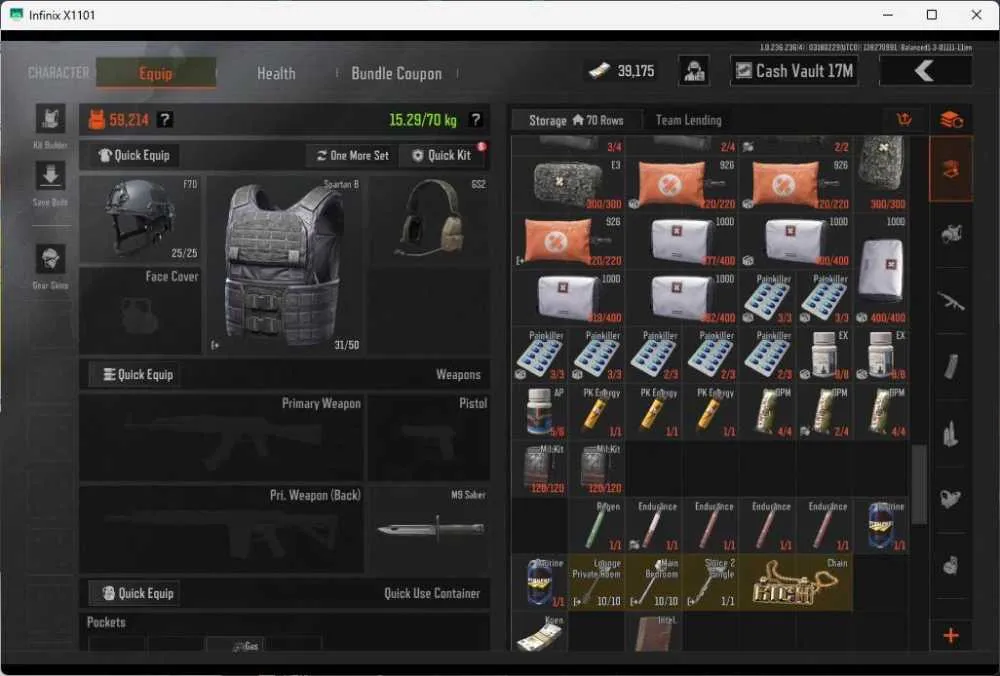The width and height of the screenshot is (1000, 676).
Task: Click the empty Primary Weapon slot
Action: coord(221,437)
